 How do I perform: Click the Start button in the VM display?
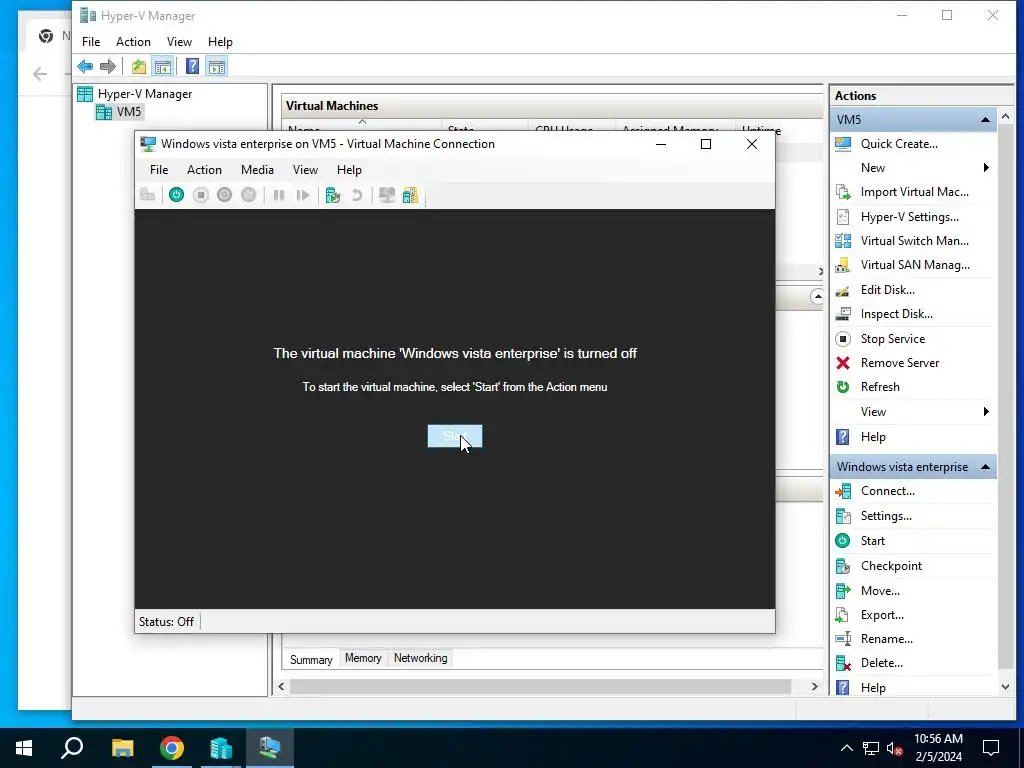pyautogui.click(x=455, y=436)
